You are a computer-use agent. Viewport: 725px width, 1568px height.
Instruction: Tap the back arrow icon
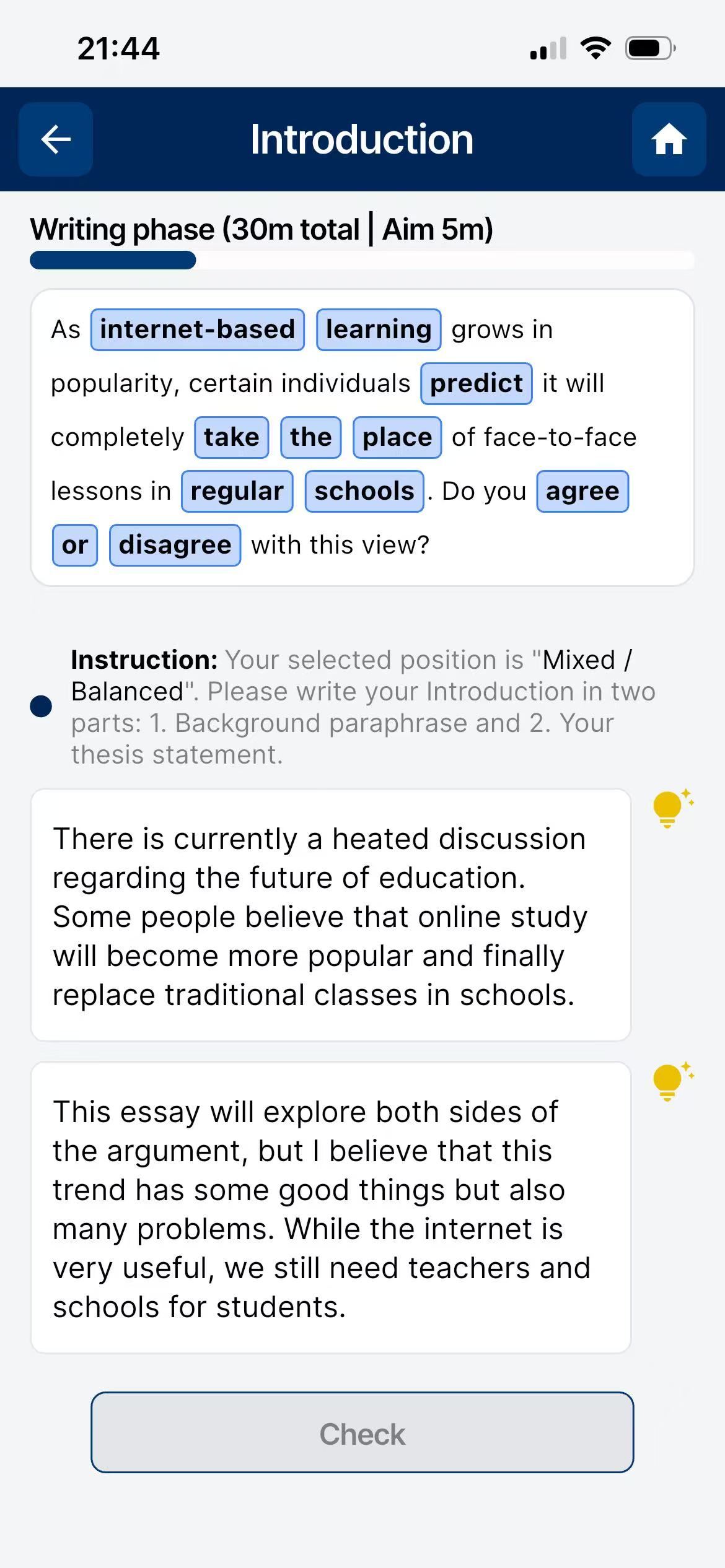click(x=56, y=139)
